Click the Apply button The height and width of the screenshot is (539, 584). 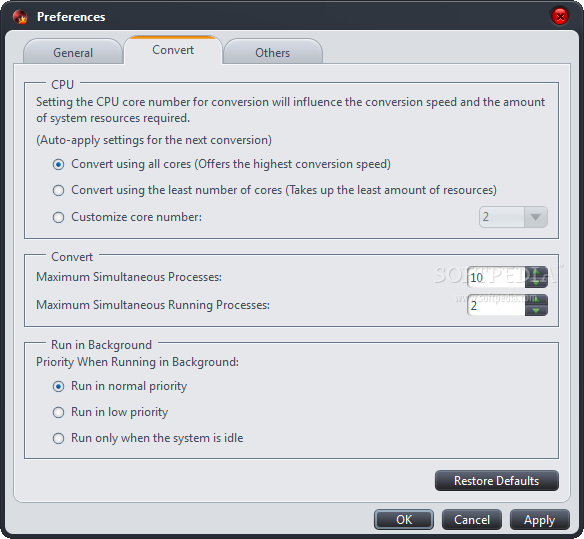(x=540, y=520)
